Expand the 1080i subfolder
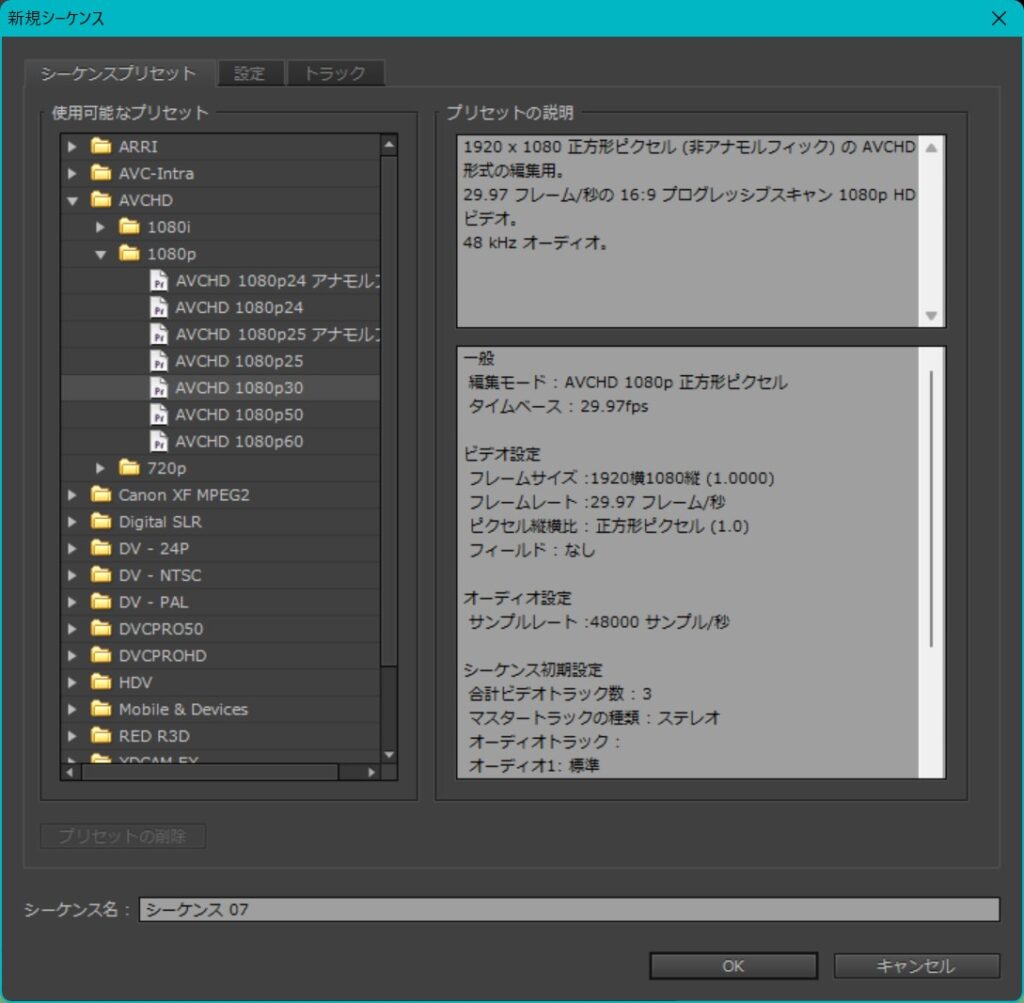This screenshot has width=1024, height=1003. [x=100, y=227]
